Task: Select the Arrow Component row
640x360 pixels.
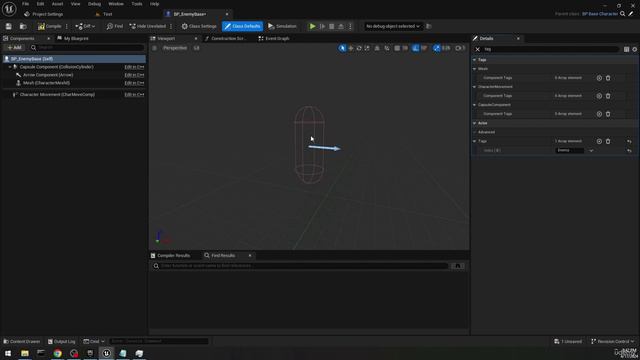Action: (x=48, y=75)
